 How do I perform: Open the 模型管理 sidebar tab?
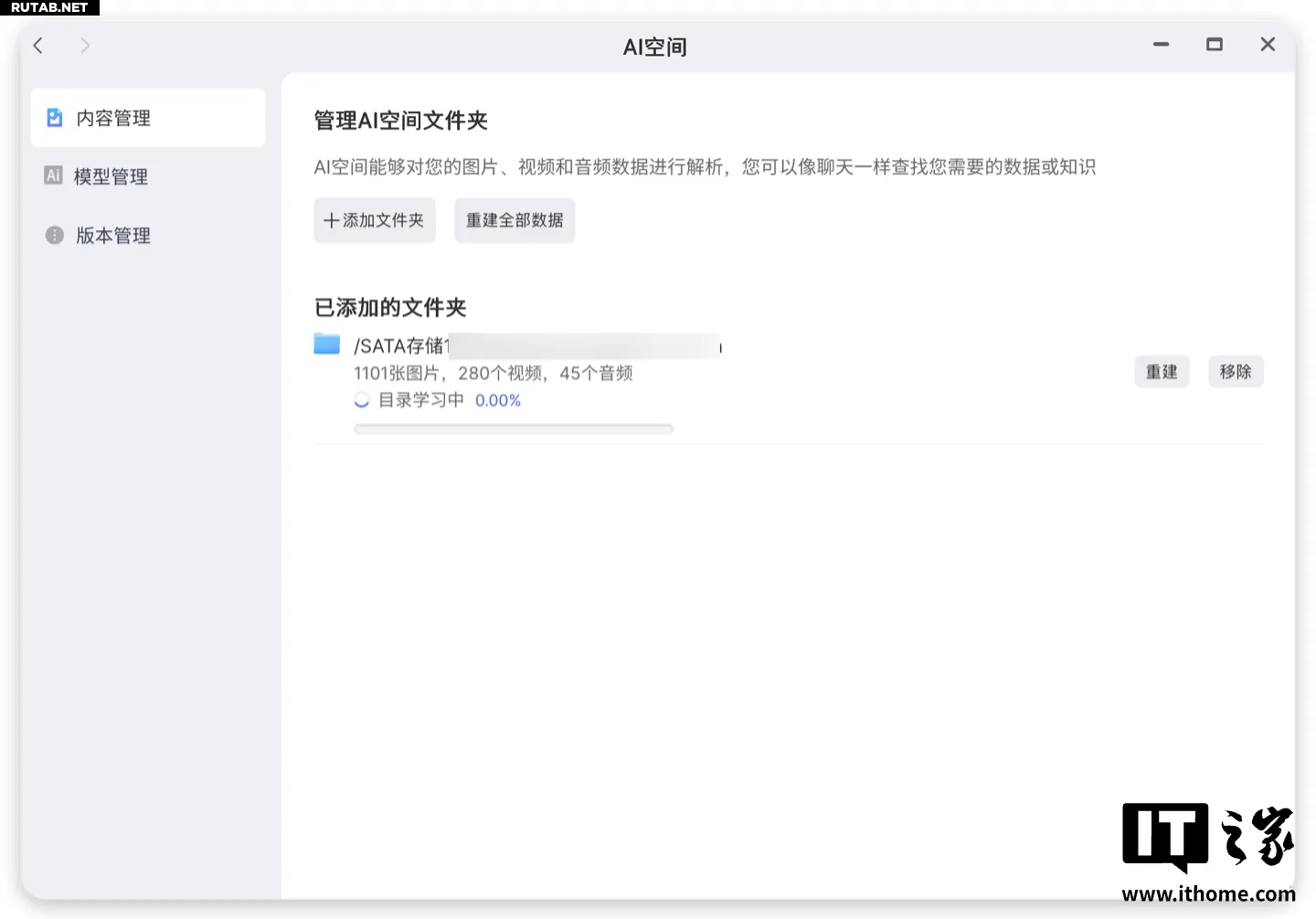point(110,176)
